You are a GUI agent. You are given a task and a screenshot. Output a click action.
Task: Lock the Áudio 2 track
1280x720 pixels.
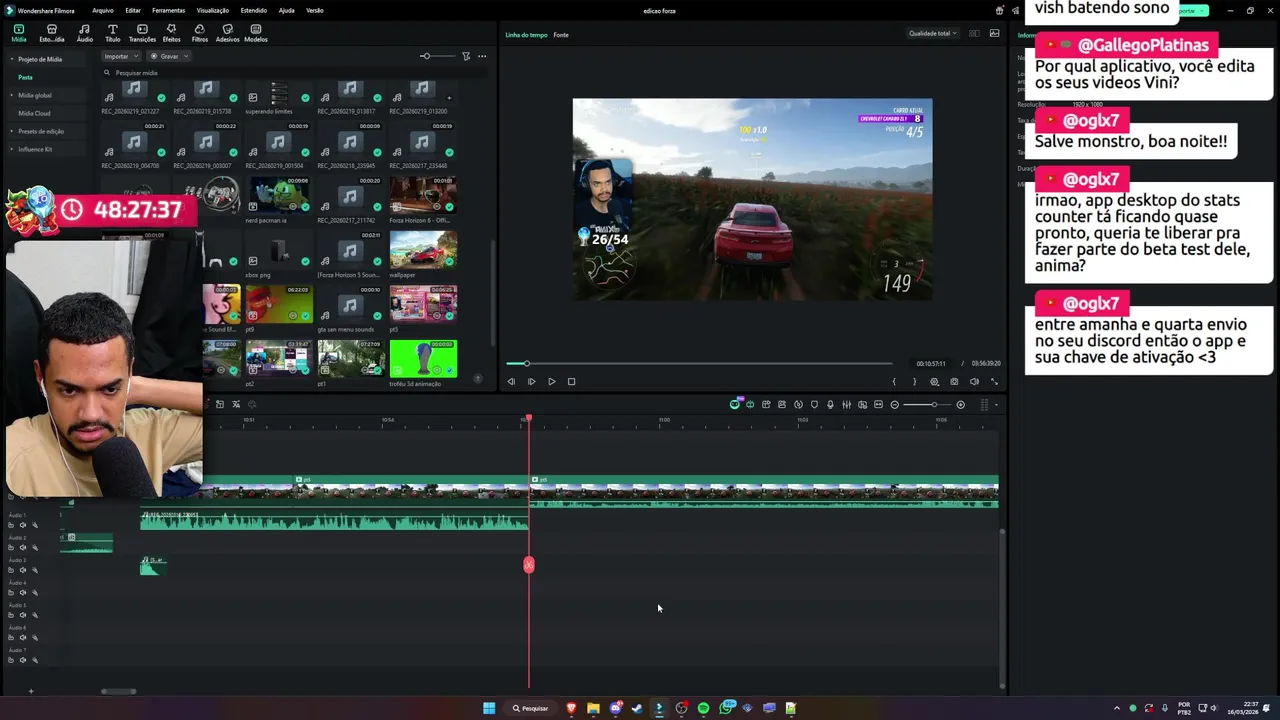pos(11,548)
